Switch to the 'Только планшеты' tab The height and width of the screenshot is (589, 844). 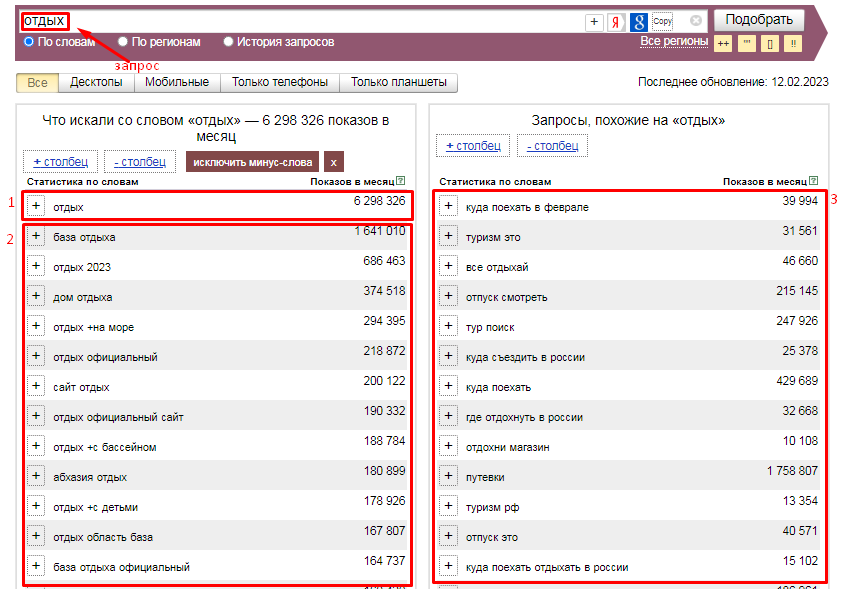pyautogui.click(x=398, y=83)
